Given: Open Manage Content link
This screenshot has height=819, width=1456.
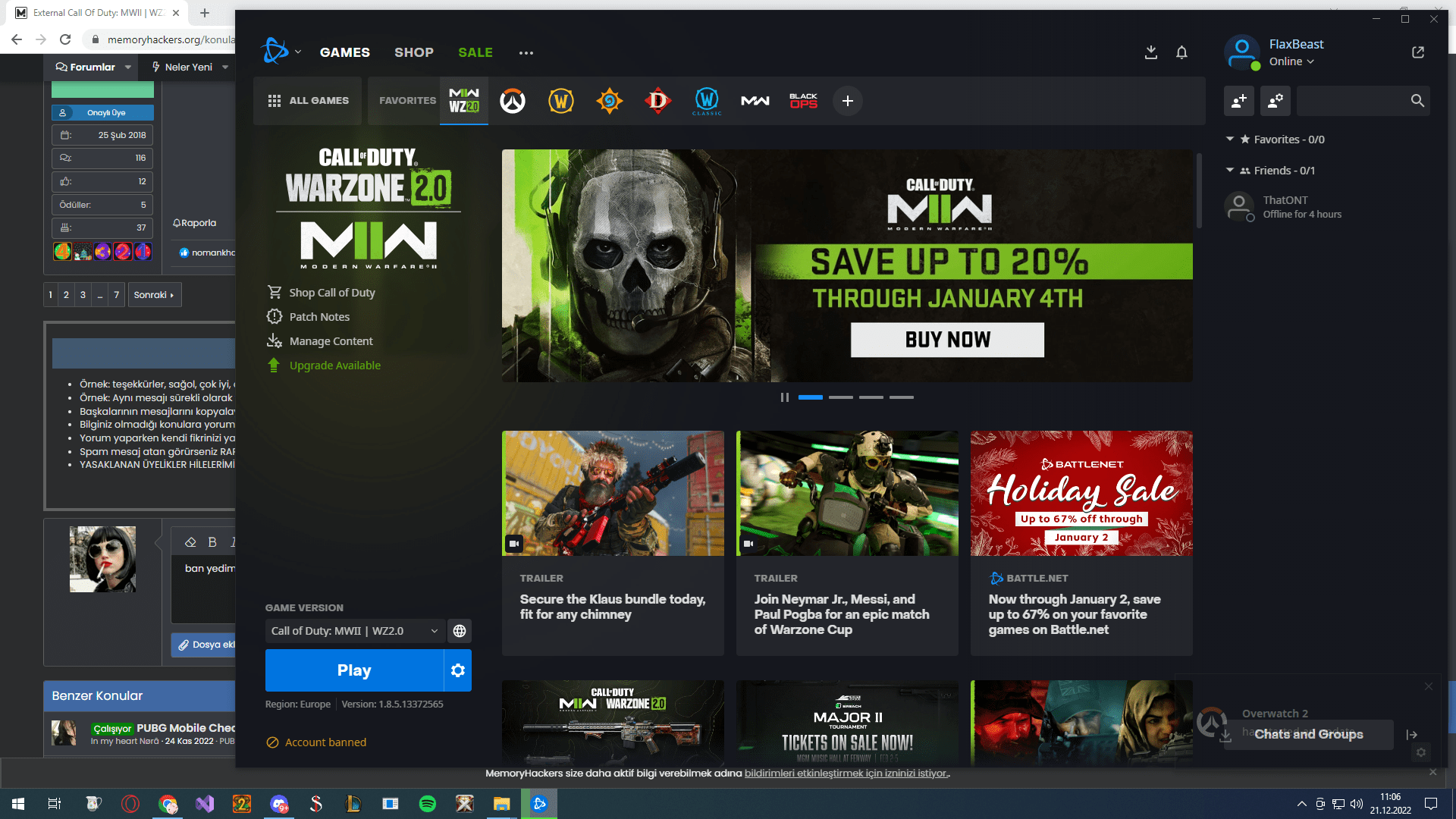Looking at the screenshot, I should coord(331,341).
